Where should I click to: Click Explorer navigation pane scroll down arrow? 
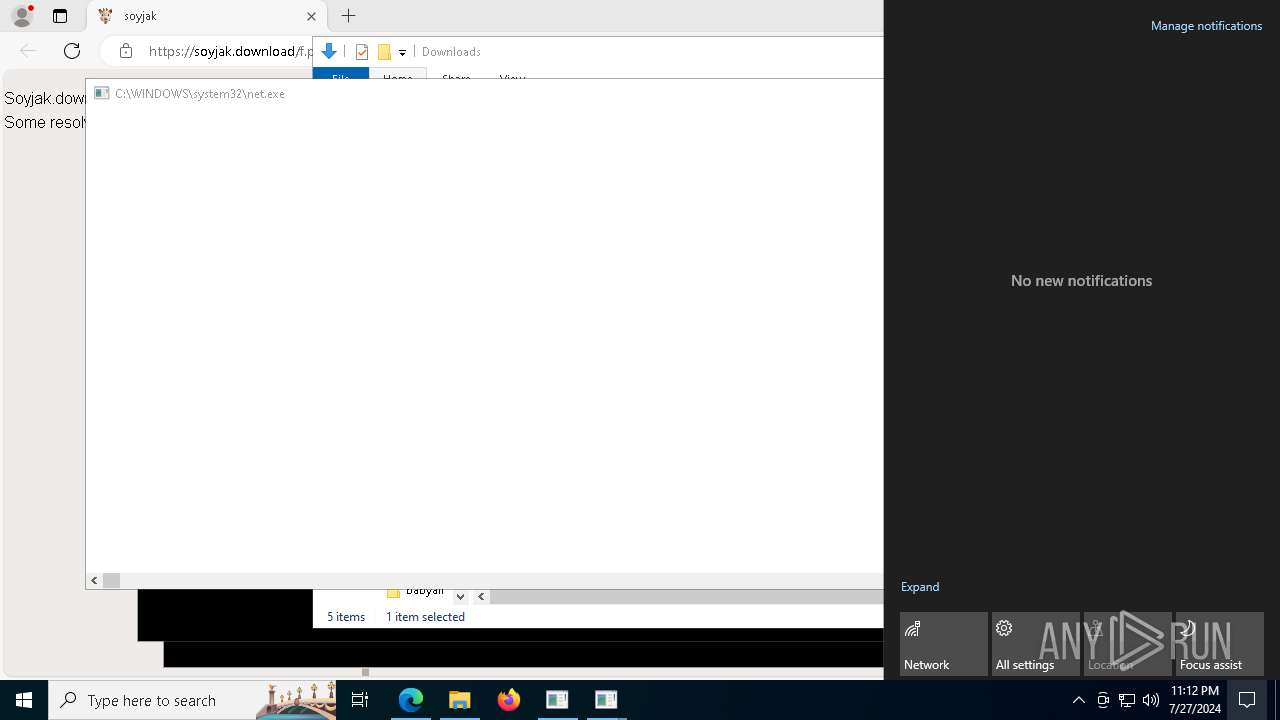460,596
